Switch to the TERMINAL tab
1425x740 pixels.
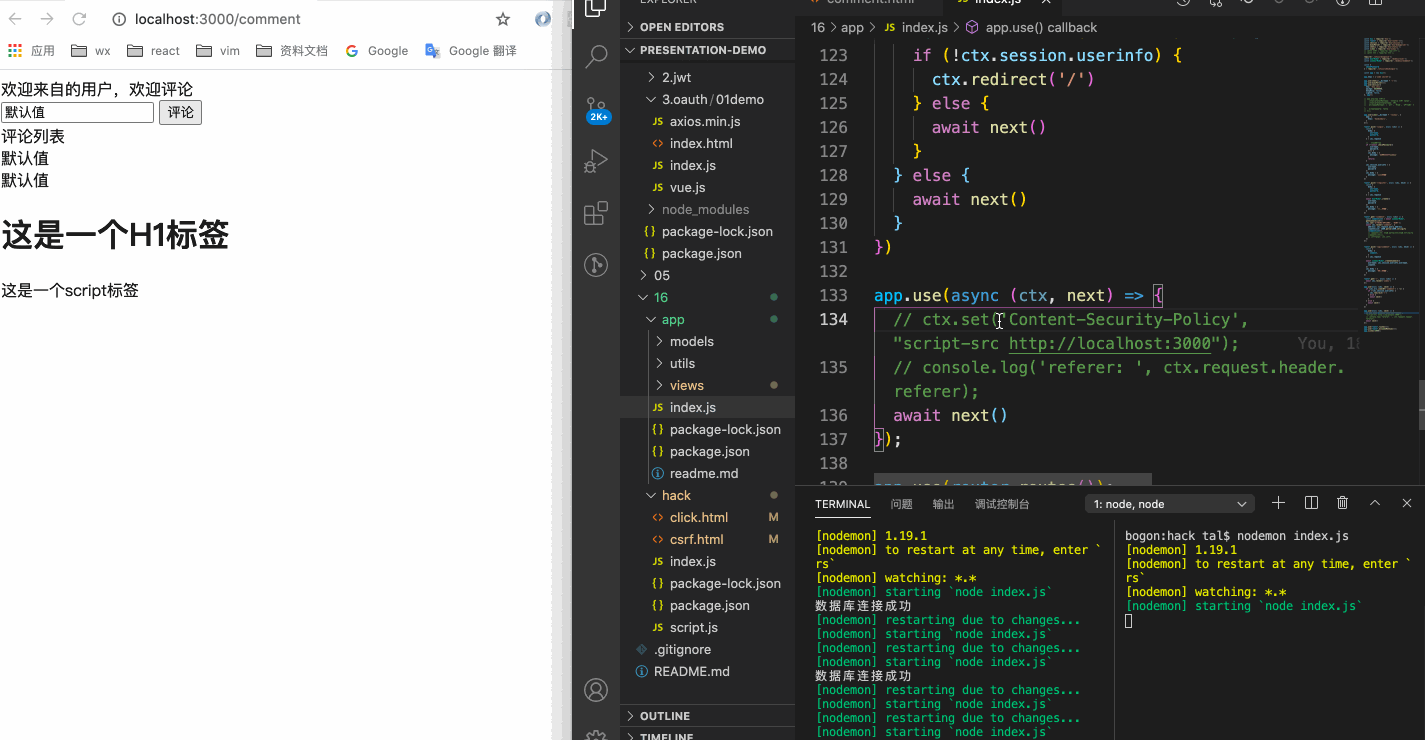(x=843, y=504)
